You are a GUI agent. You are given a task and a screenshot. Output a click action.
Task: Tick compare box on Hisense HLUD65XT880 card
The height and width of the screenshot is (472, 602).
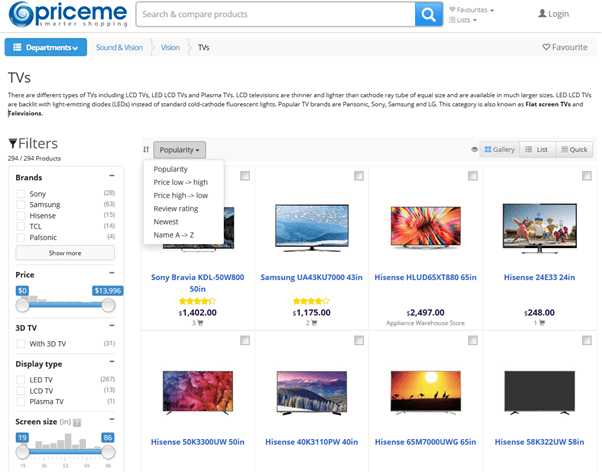(473, 176)
